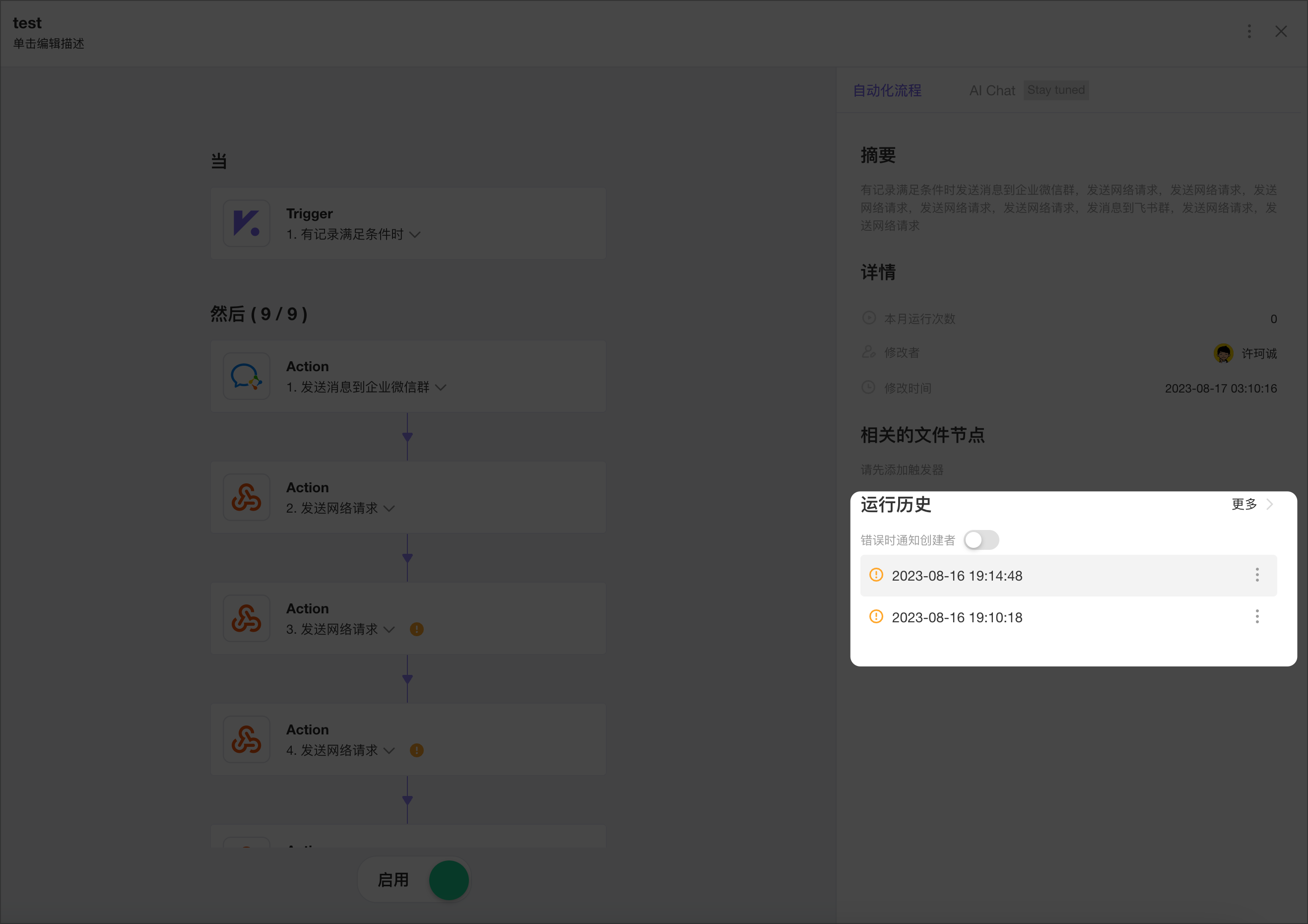This screenshot has width=1308, height=924.
Task: Click 单击编辑描述 to edit description
Action: point(49,44)
